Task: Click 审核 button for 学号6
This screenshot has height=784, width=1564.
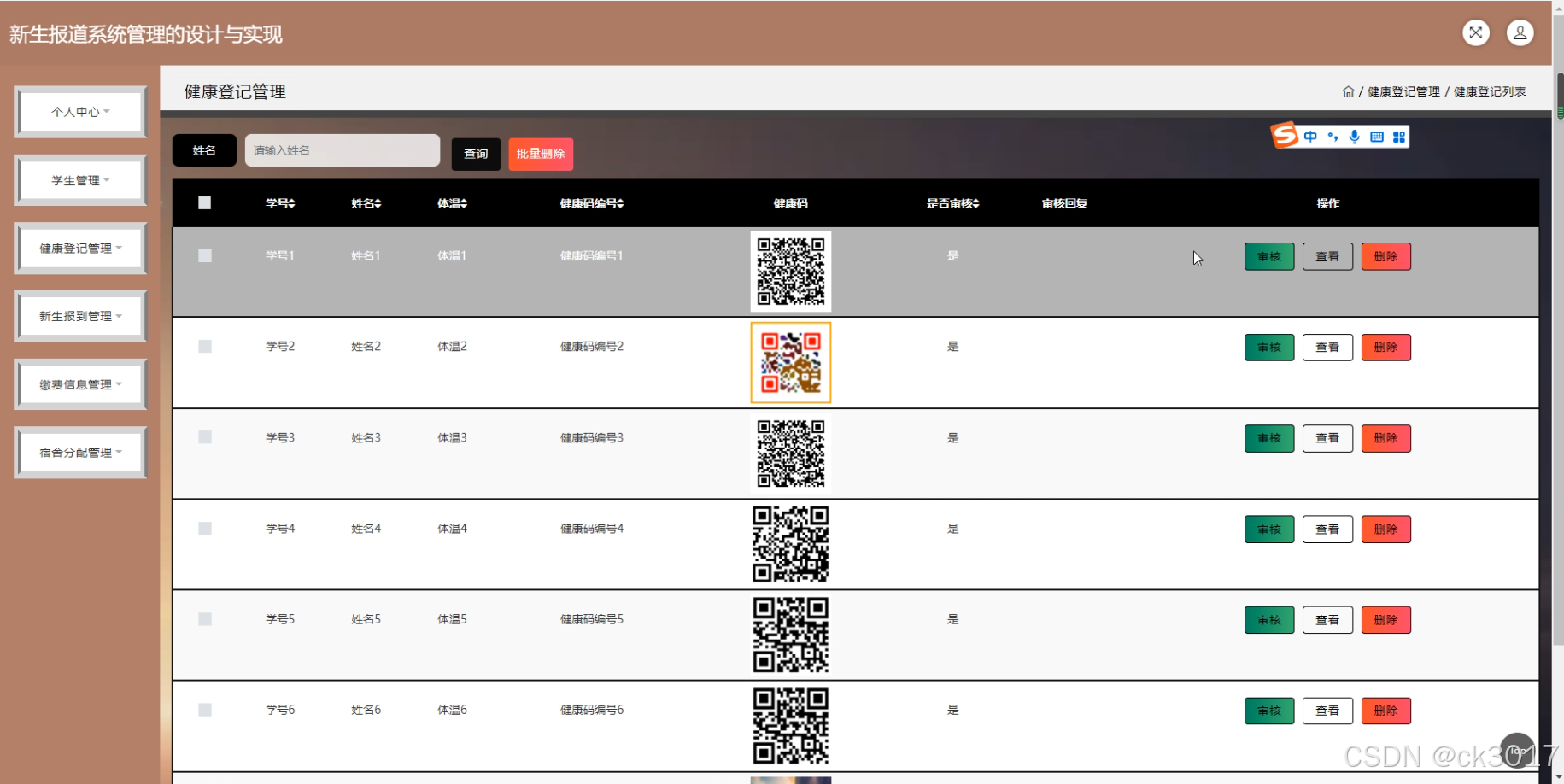Action: tap(1269, 711)
